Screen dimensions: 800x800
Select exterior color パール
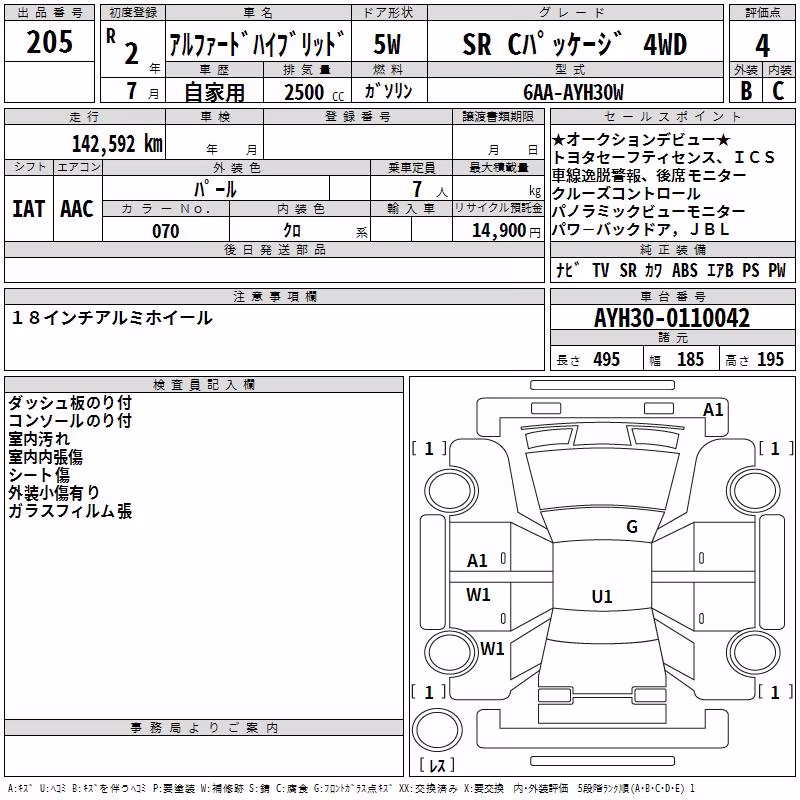pyautogui.click(x=215, y=189)
